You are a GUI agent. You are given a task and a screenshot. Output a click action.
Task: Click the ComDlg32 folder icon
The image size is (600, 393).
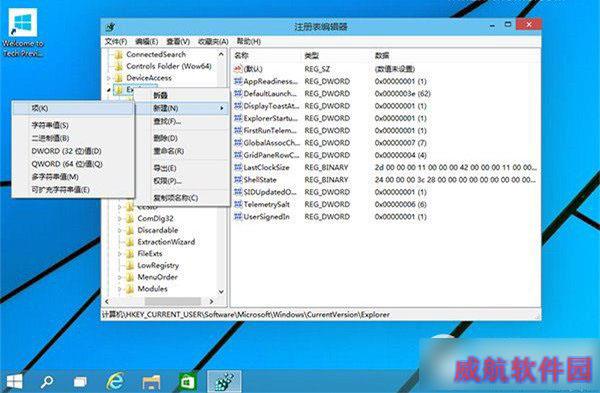pos(130,219)
